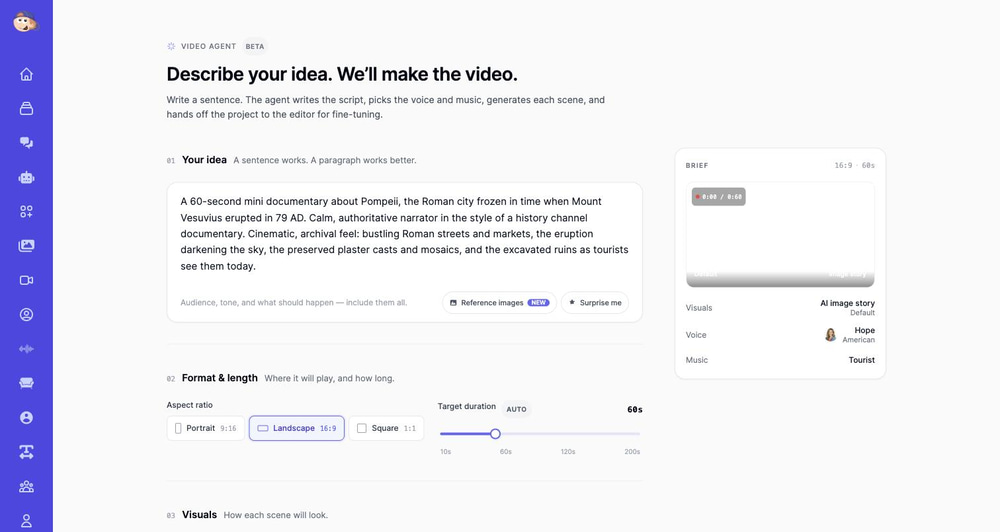This screenshot has width=1000, height=532.
Task: Click the team group sidebar icon
Action: point(26,487)
